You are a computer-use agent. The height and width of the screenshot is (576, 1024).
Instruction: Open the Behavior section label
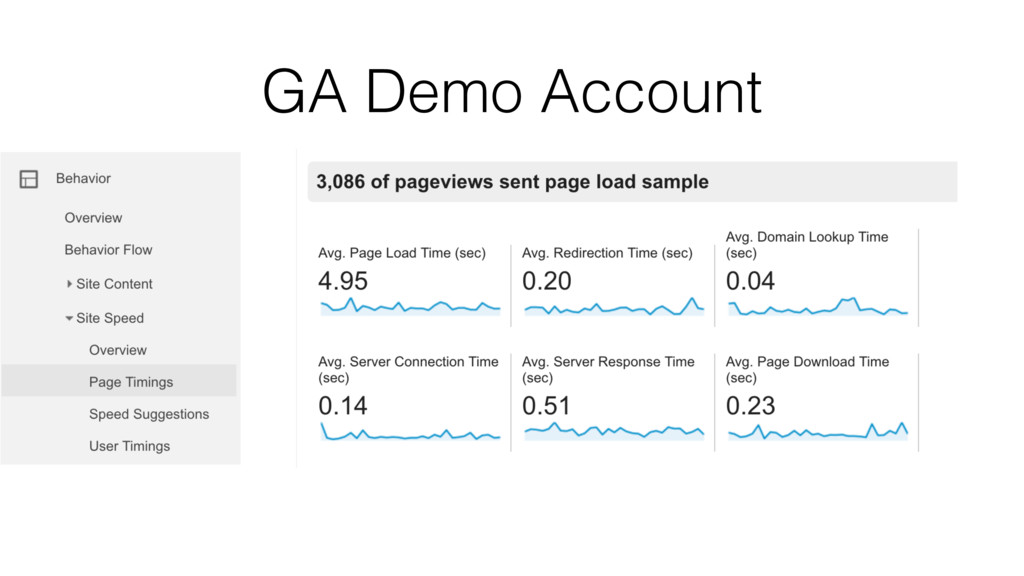[x=83, y=178]
